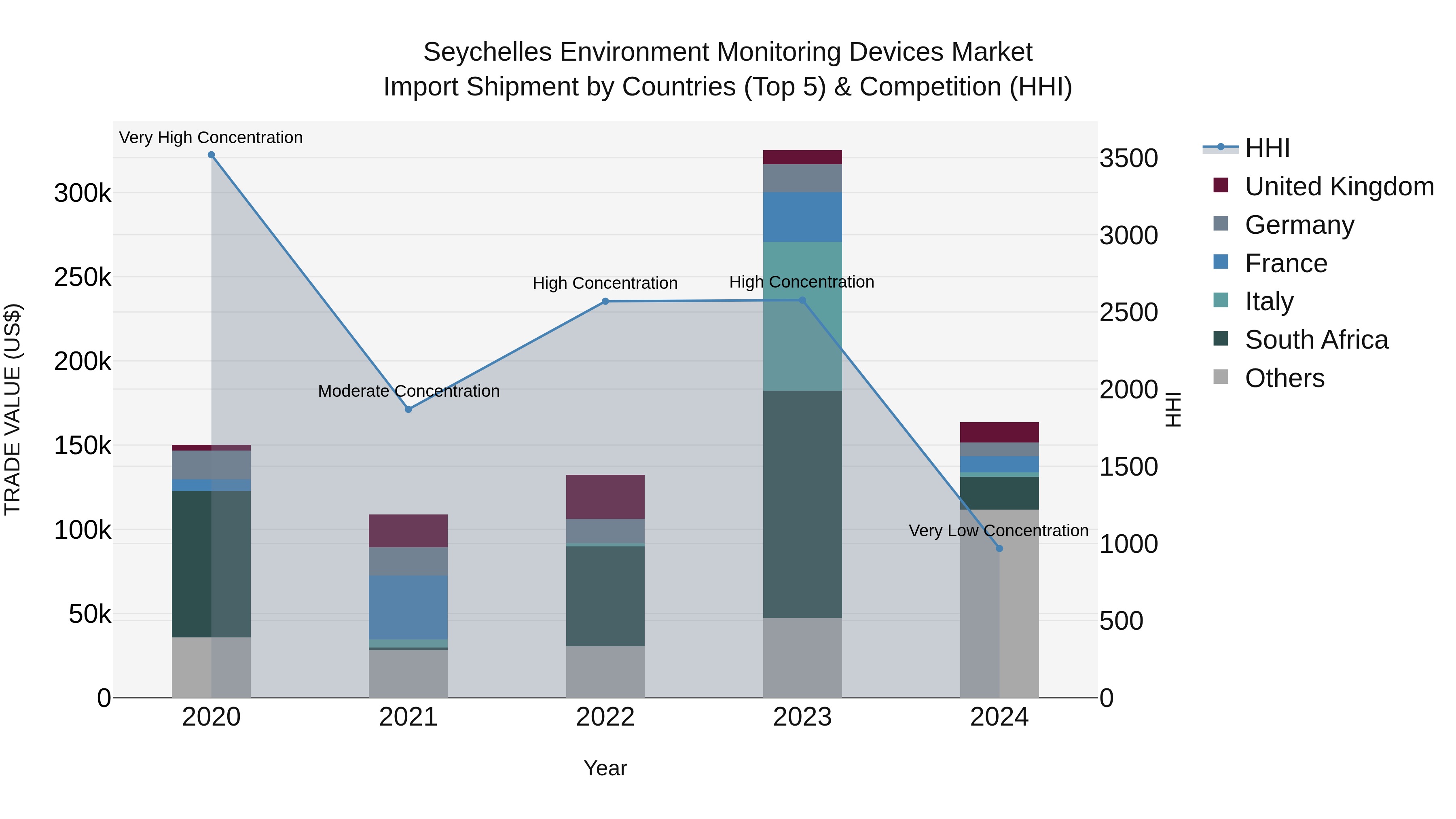Click the 2024 United Kingdom bar segment
This screenshot has width=1456, height=819.
tap(999, 432)
